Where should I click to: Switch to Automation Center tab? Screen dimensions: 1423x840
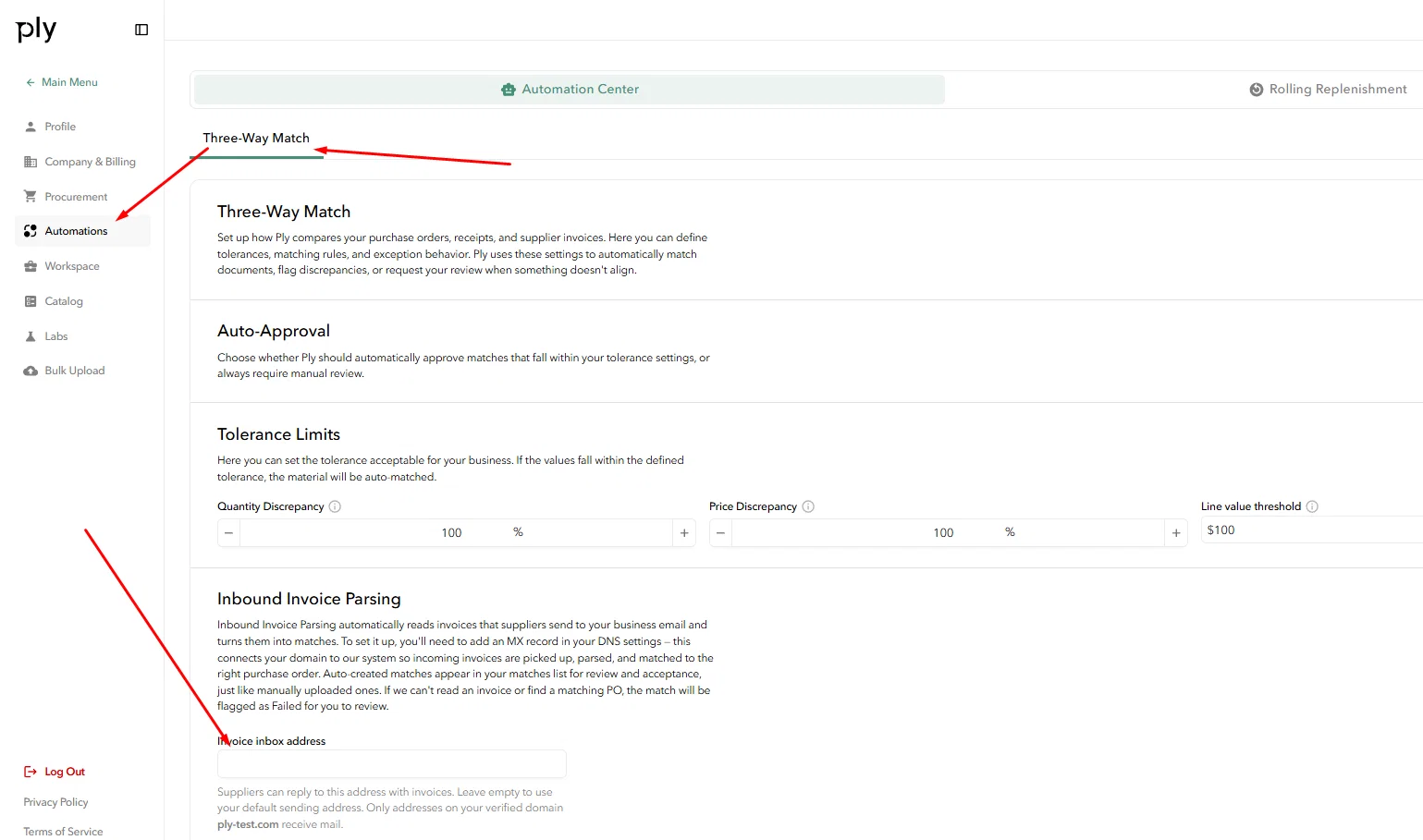[x=570, y=90]
